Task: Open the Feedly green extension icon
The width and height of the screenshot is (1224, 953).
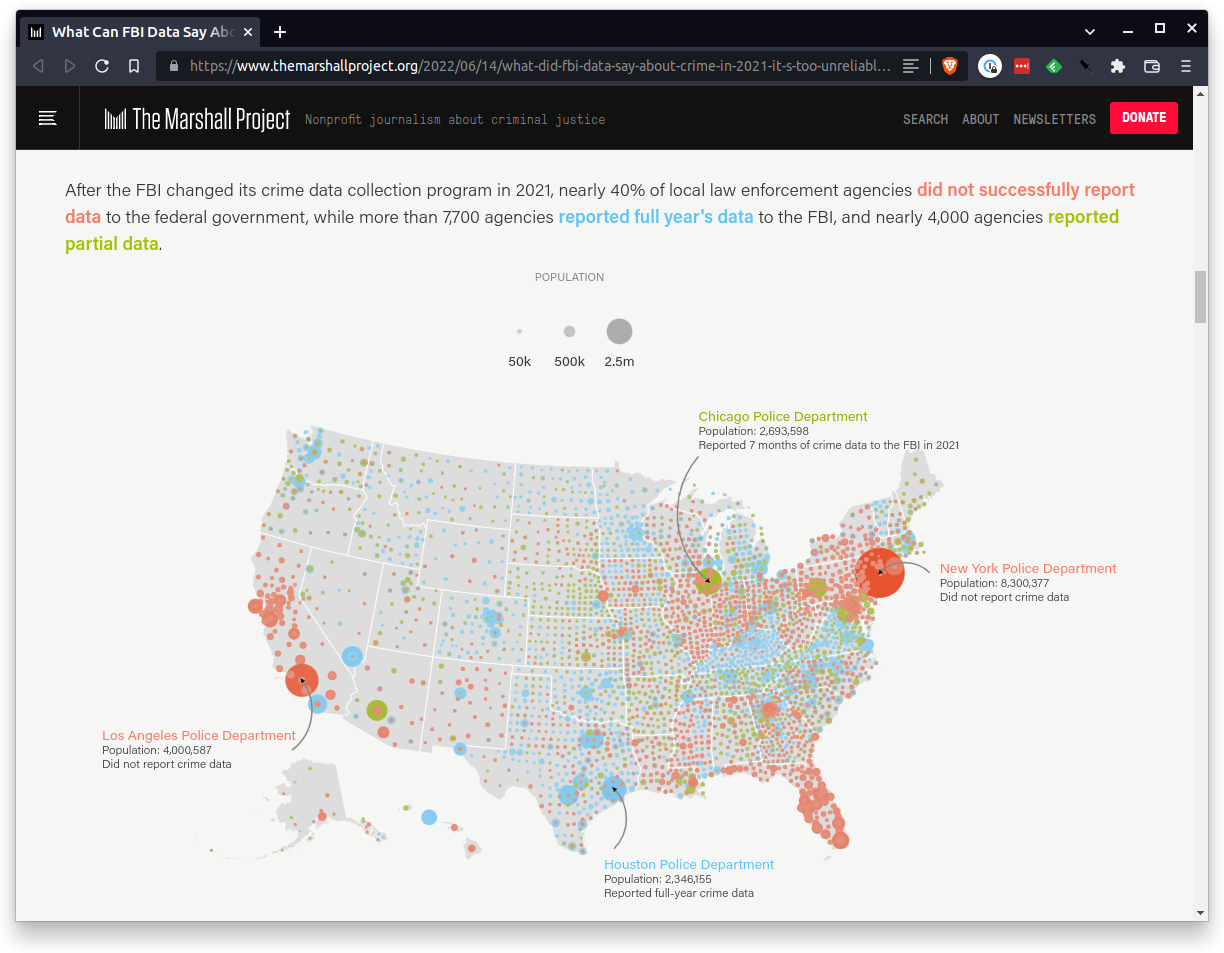Action: (x=1054, y=66)
